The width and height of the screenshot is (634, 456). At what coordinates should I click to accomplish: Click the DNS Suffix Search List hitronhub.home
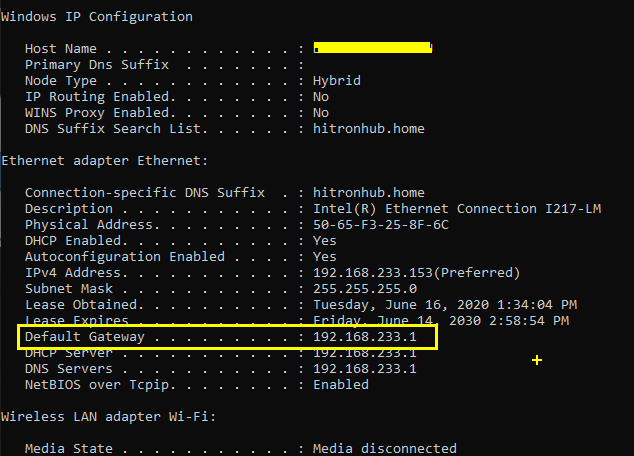tap(369, 129)
